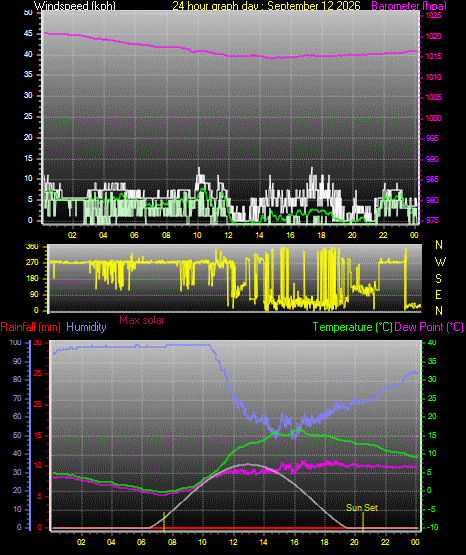
Task: Select the 90 value on the blue humidity axis
Action: pos(17,361)
